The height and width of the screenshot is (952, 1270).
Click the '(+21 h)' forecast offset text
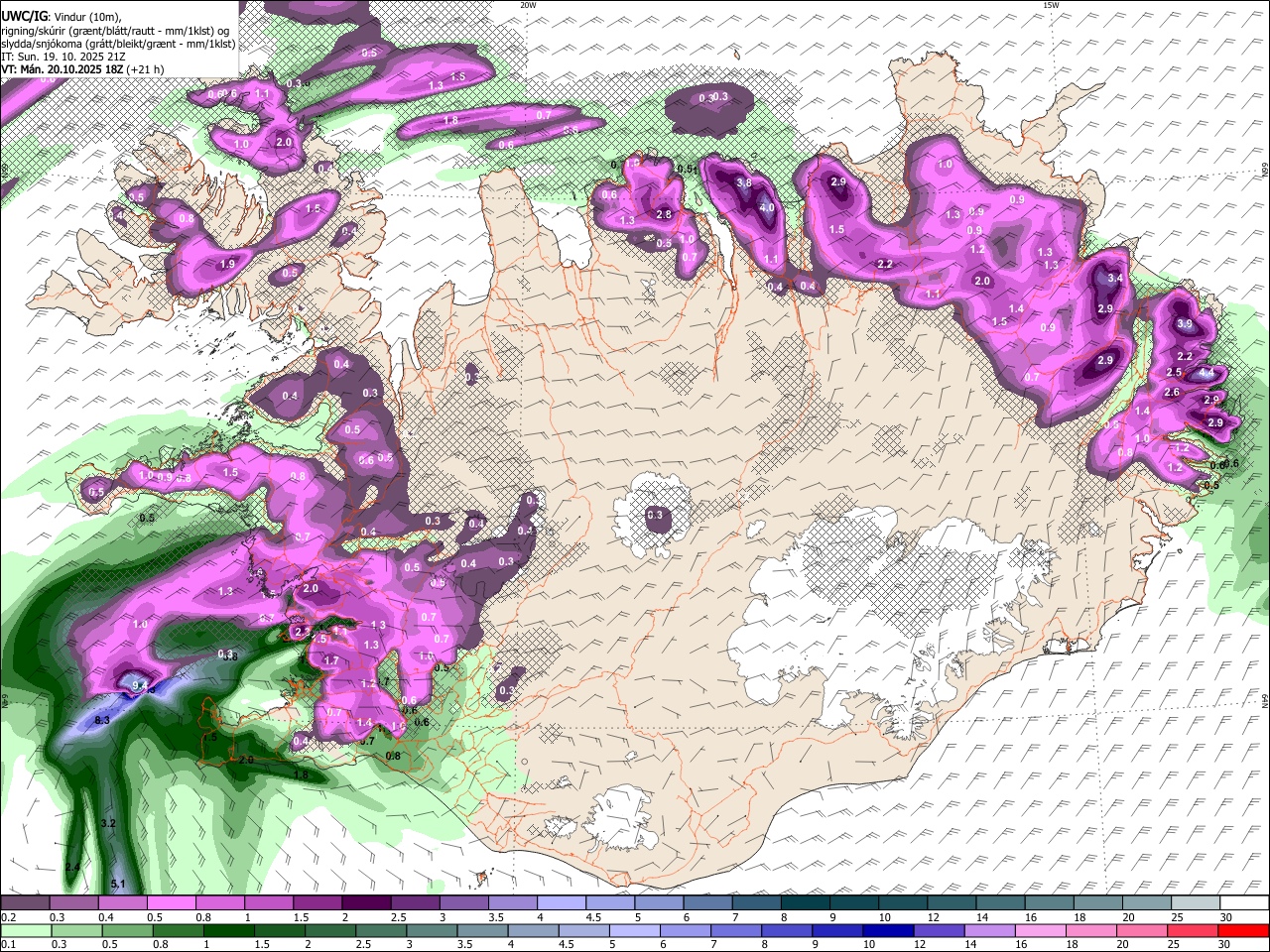[x=145, y=69]
